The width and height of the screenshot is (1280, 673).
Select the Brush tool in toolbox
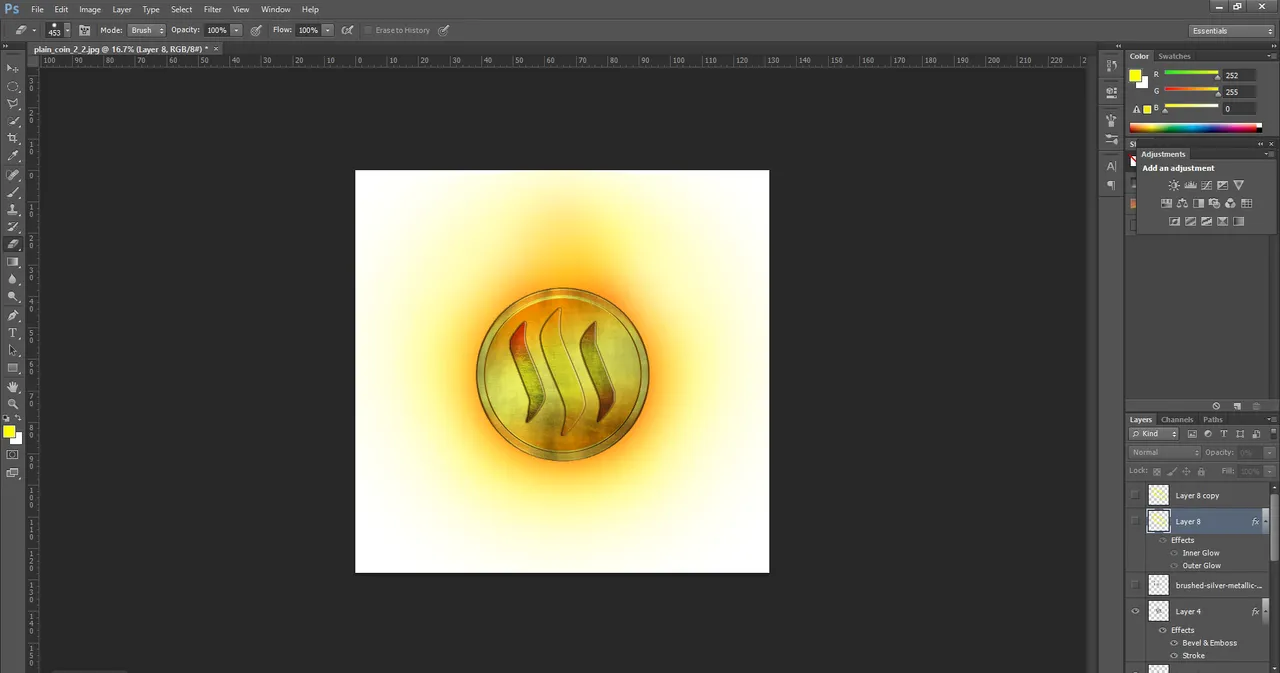[x=13, y=192]
